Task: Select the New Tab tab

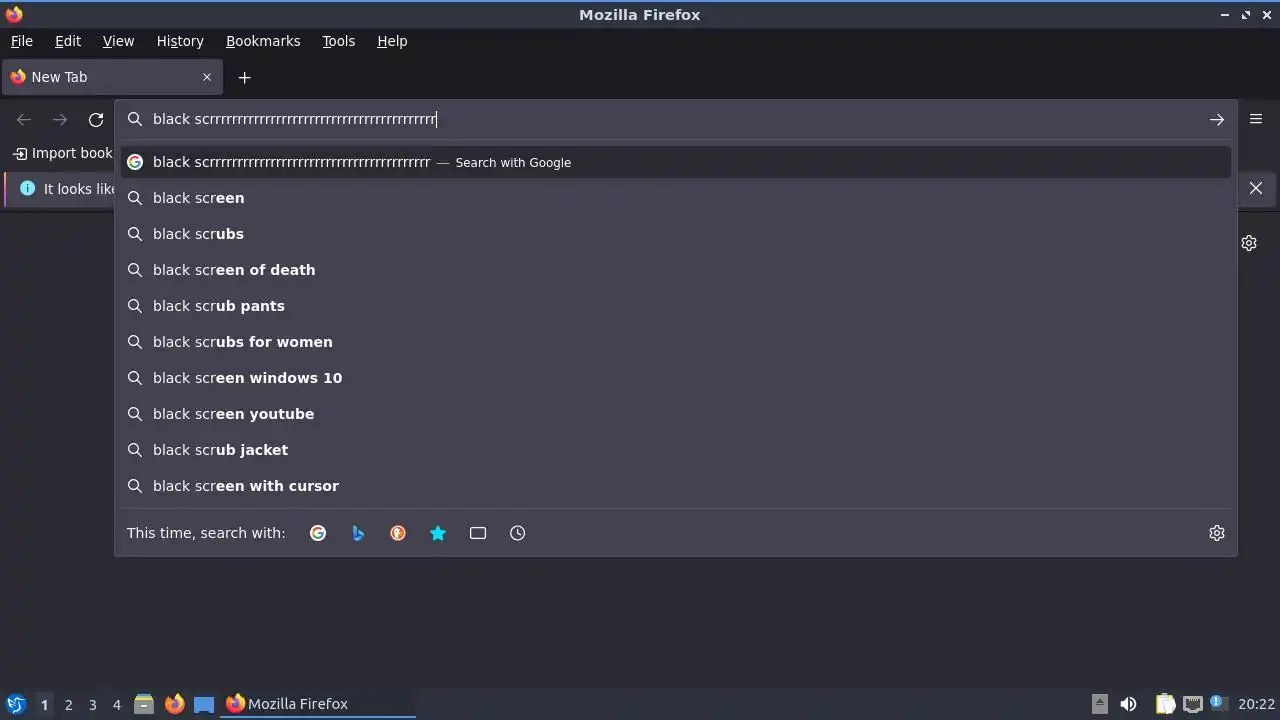Action: click(x=111, y=77)
